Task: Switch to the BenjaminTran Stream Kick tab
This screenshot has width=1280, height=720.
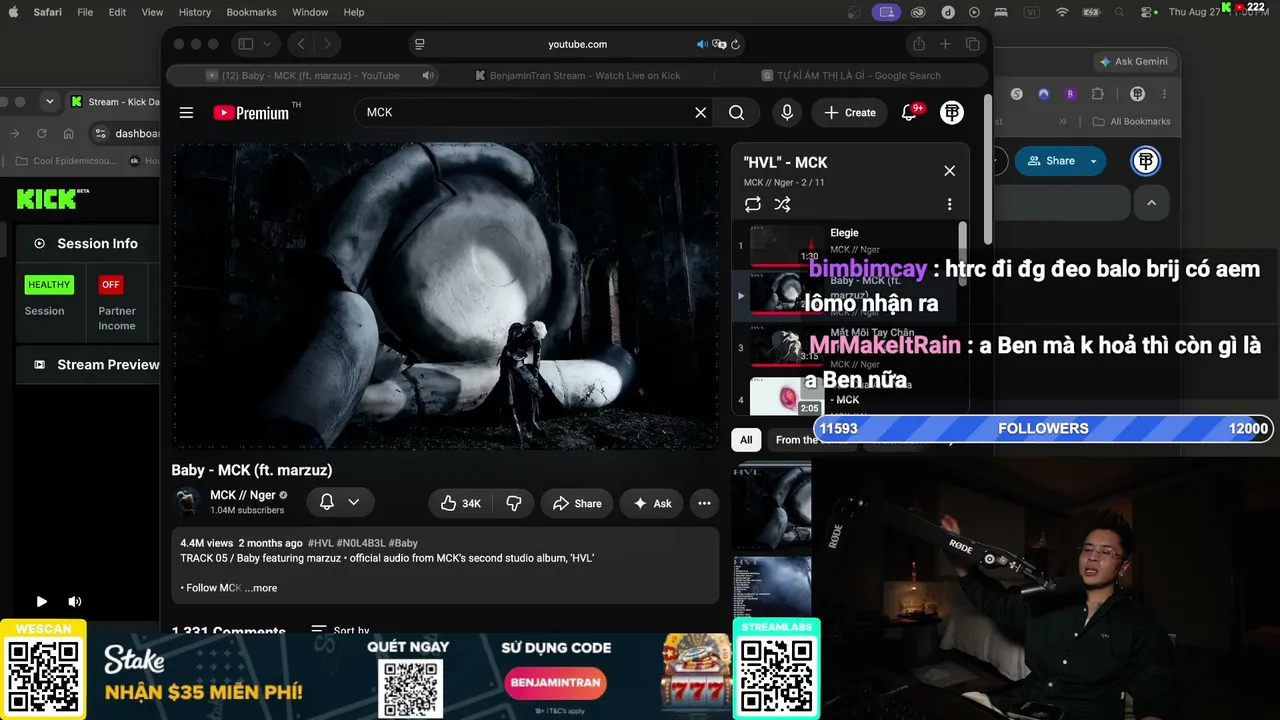Action: click(577, 75)
